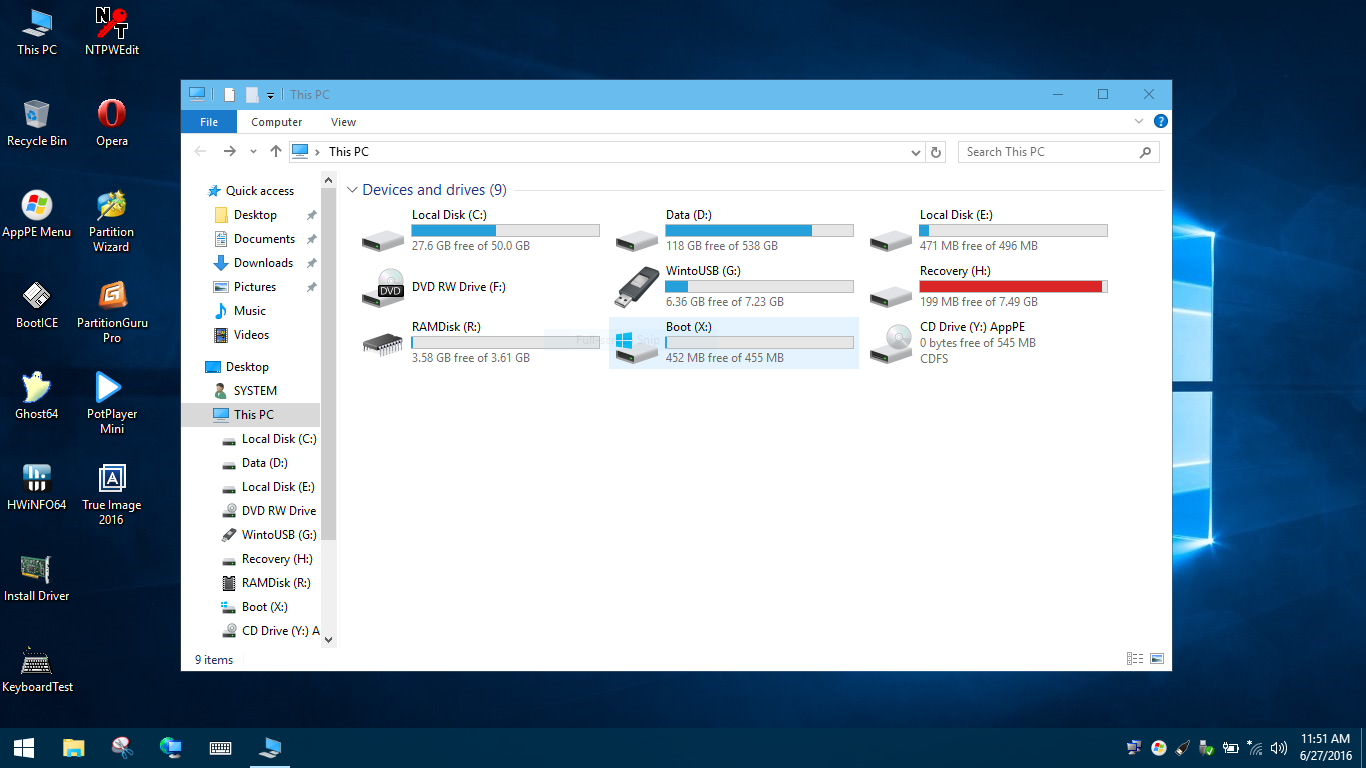
Task: Select the Data (D:) drive tile
Action: pyautogui.click(x=734, y=231)
